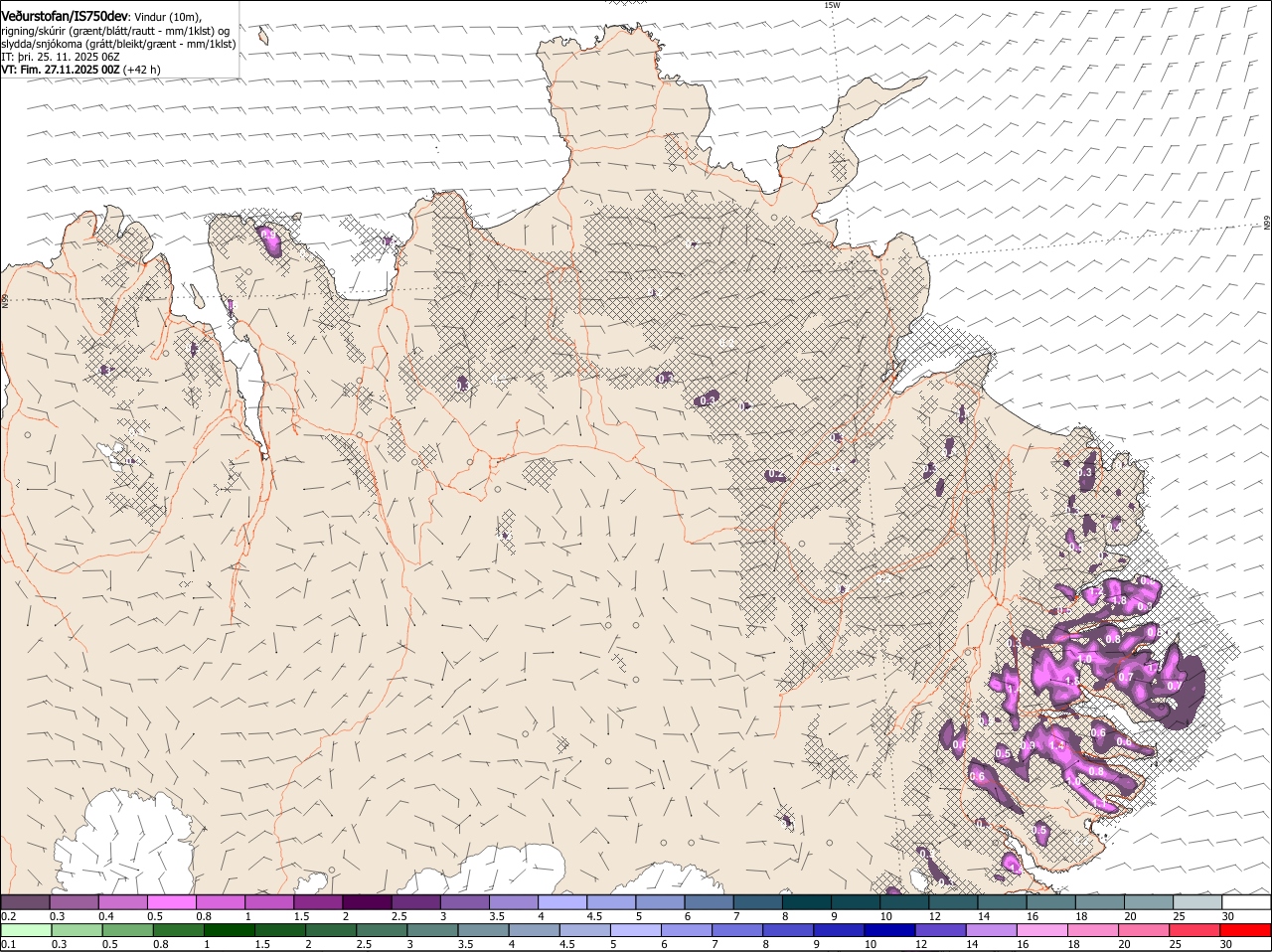The width and height of the screenshot is (1272, 952).
Task: Click the rain legend swatch between 7 and 8
Action: pyautogui.click(x=736, y=930)
